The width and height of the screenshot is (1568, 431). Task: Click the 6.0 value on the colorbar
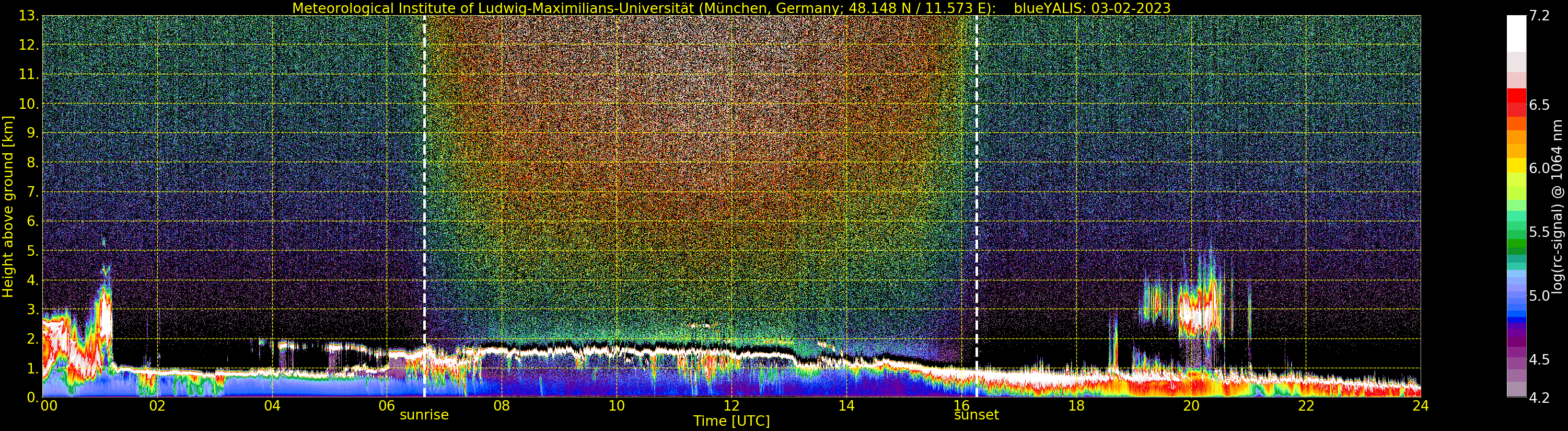point(1539,168)
